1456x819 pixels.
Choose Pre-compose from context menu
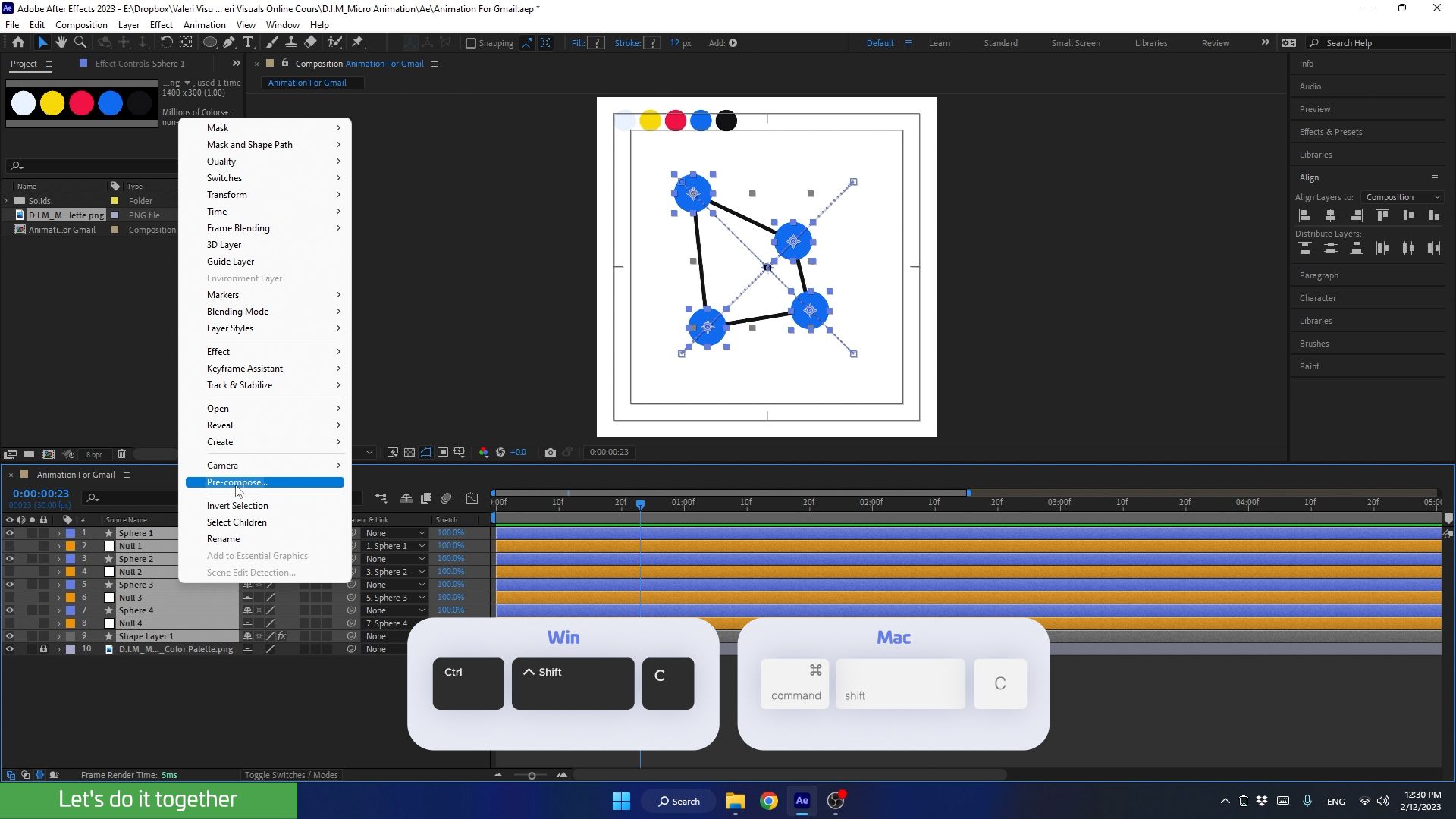(x=237, y=482)
